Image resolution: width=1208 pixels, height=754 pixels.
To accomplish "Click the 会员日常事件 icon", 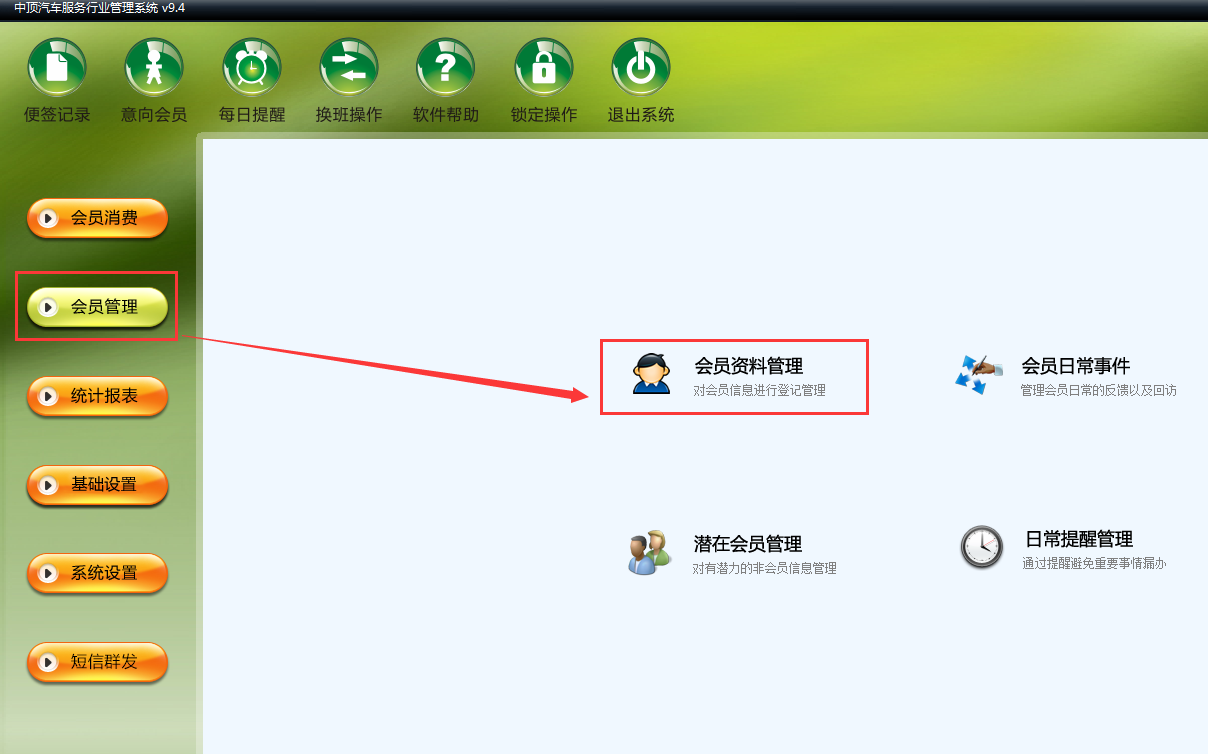I will tap(979, 374).
